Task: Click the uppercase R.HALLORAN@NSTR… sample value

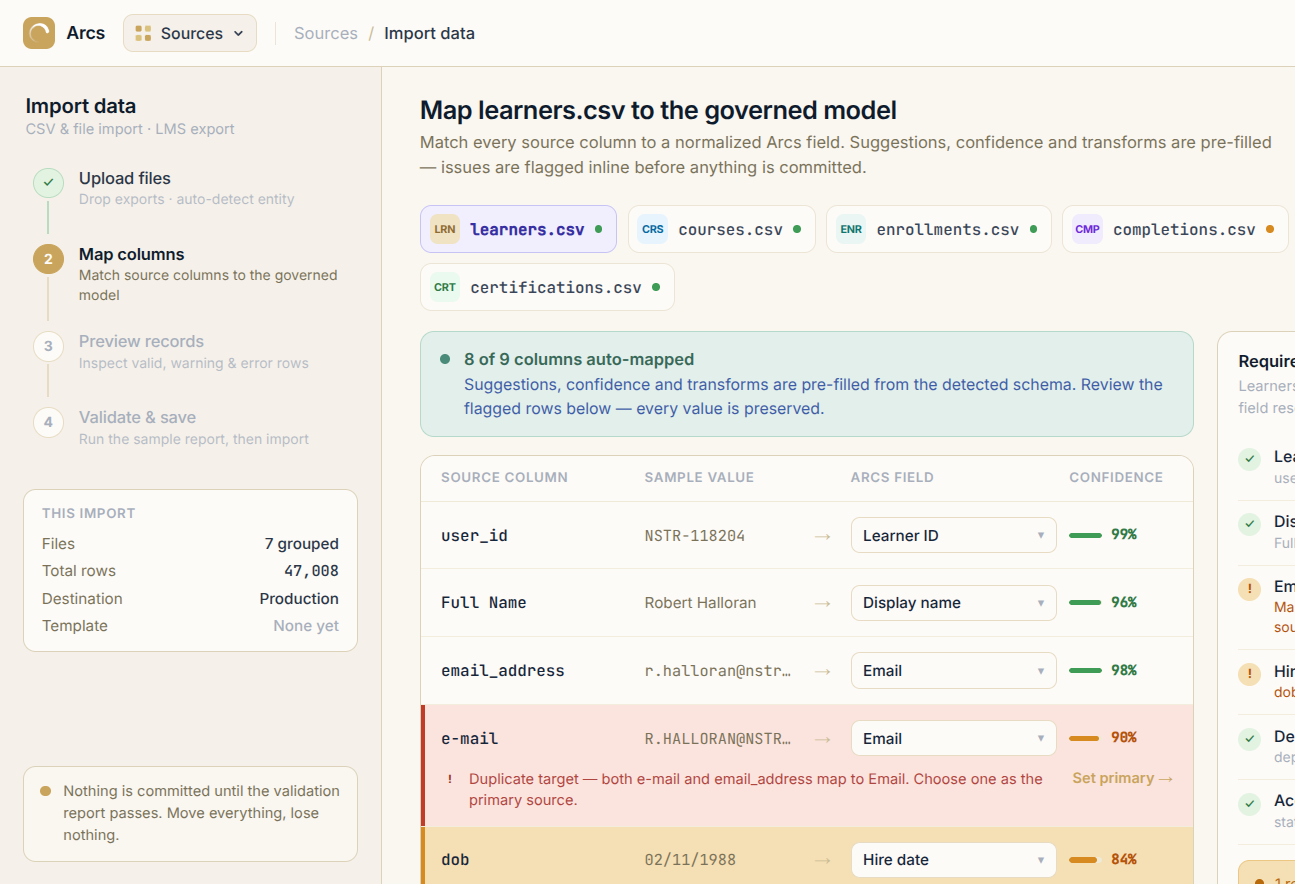Action: (718, 739)
